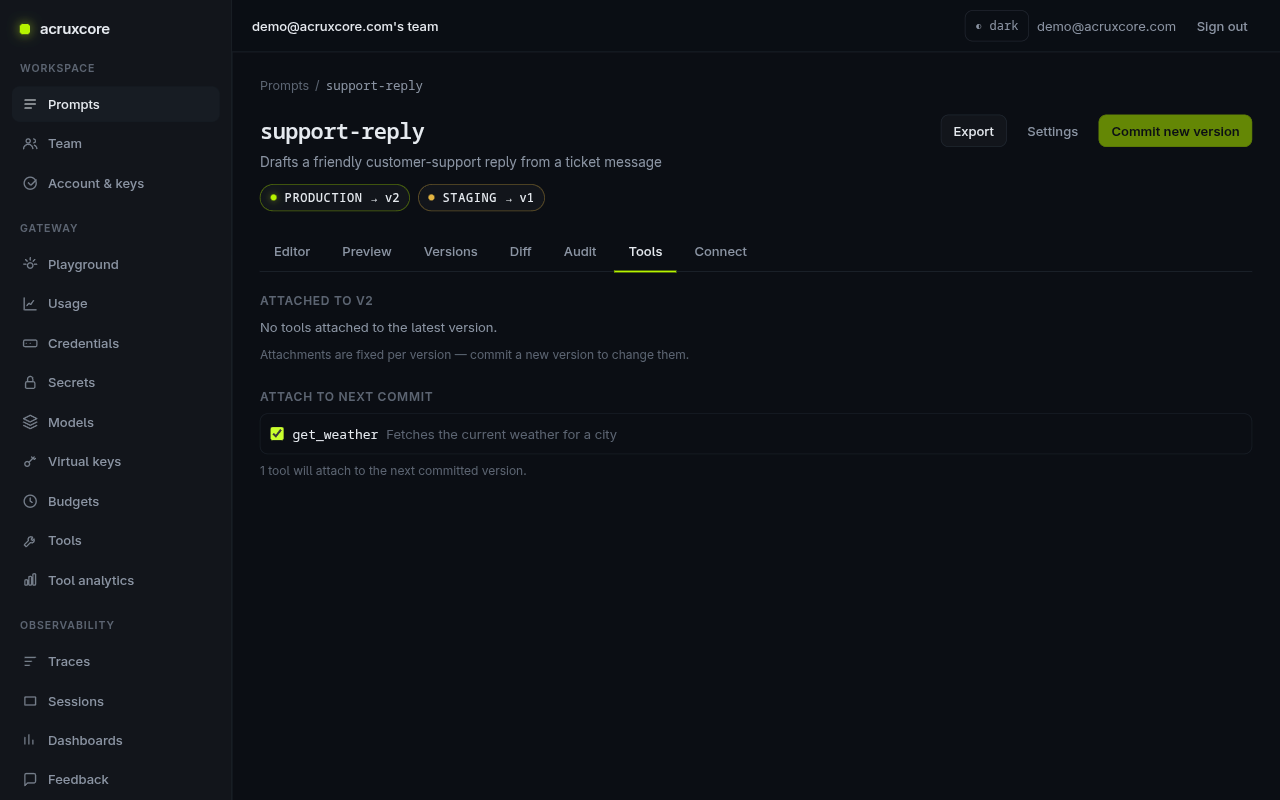
Task: Click the Prompts breadcrumb link
Action: (284, 86)
